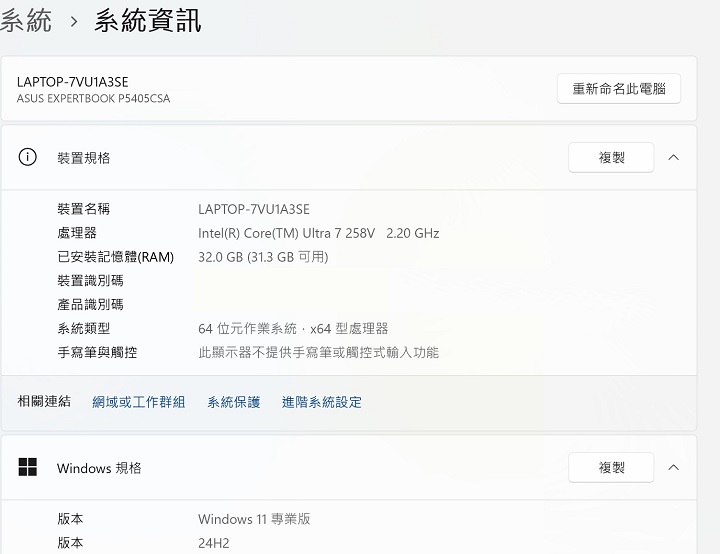Click ASUS EXPERTBOOK P5405CSA model text

[x=93, y=98]
